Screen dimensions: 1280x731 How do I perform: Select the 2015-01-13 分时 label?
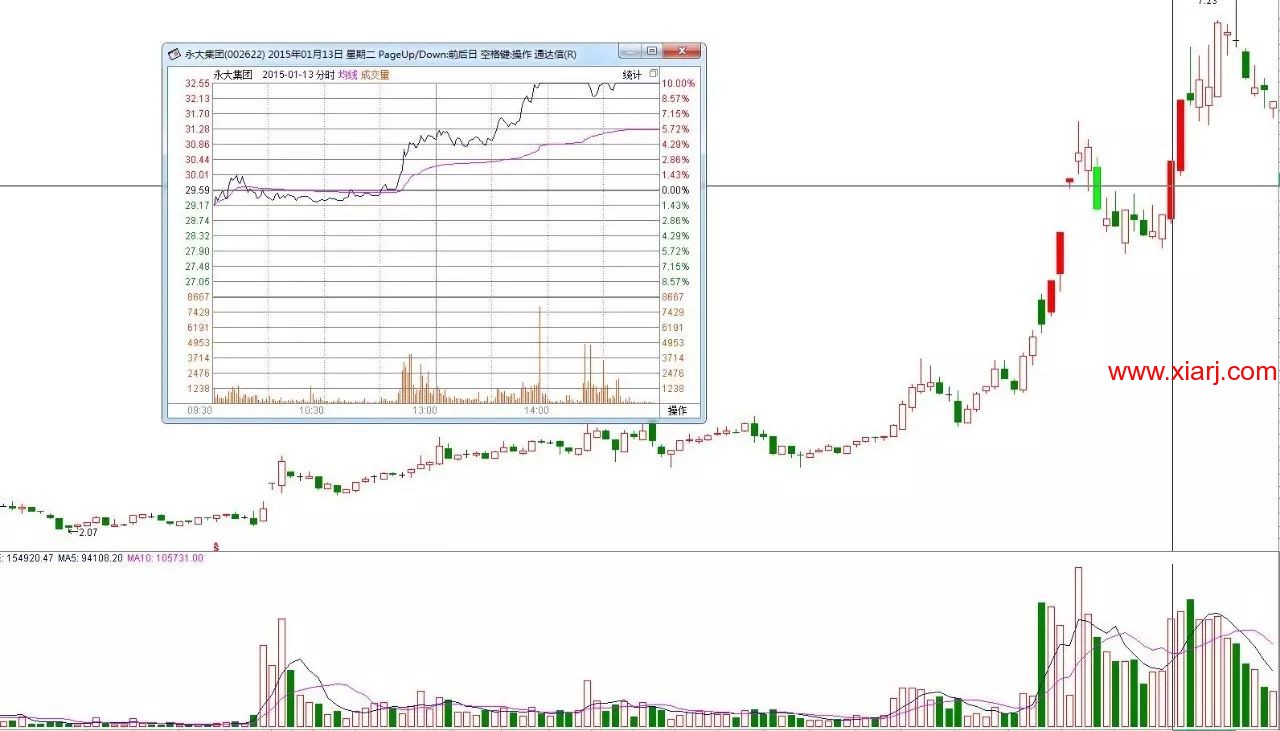tap(297, 75)
